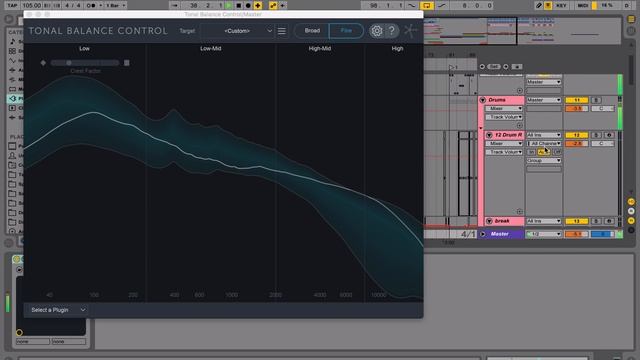Viewport: 640px width, 360px height.
Task: Open 12 Drum R All Ins input dropdown
Action: click(544, 135)
